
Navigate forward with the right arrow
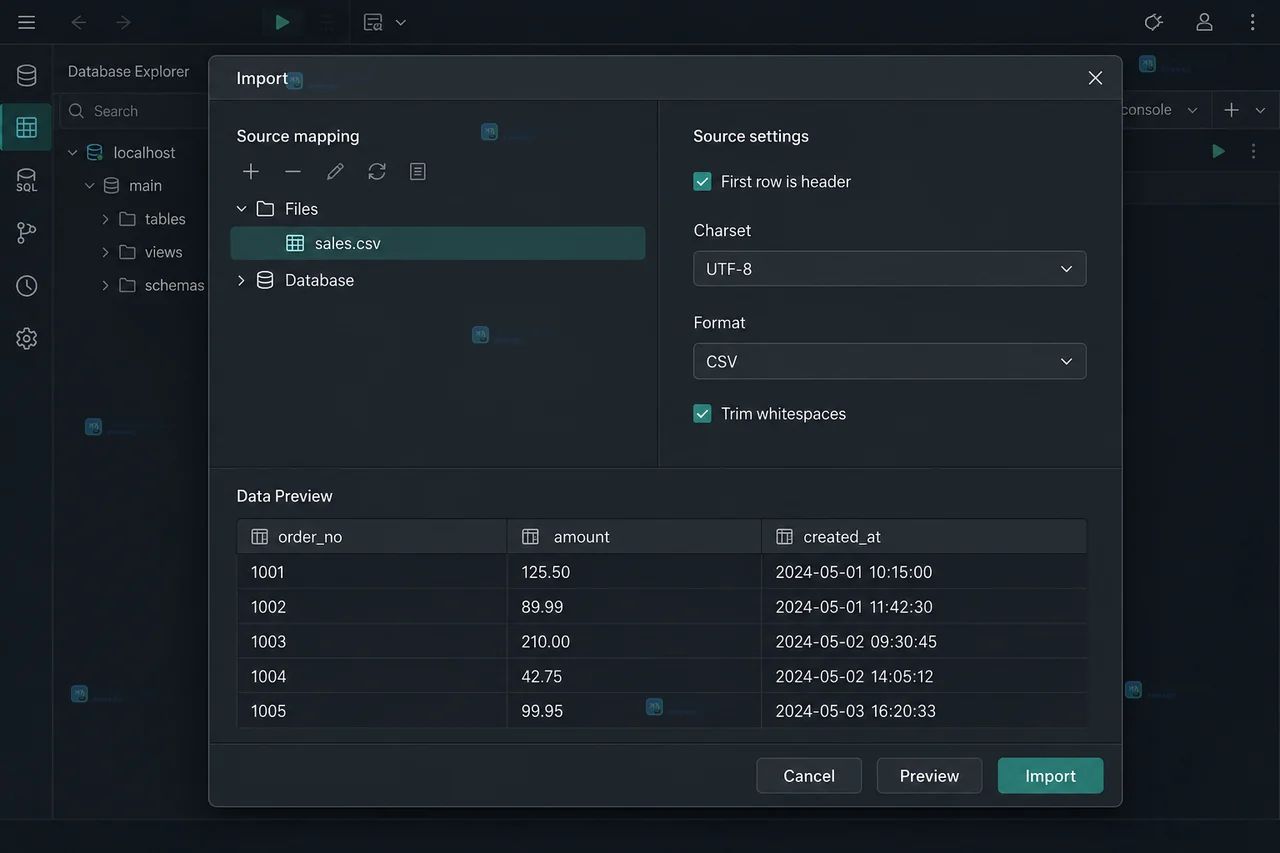(x=123, y=22)
